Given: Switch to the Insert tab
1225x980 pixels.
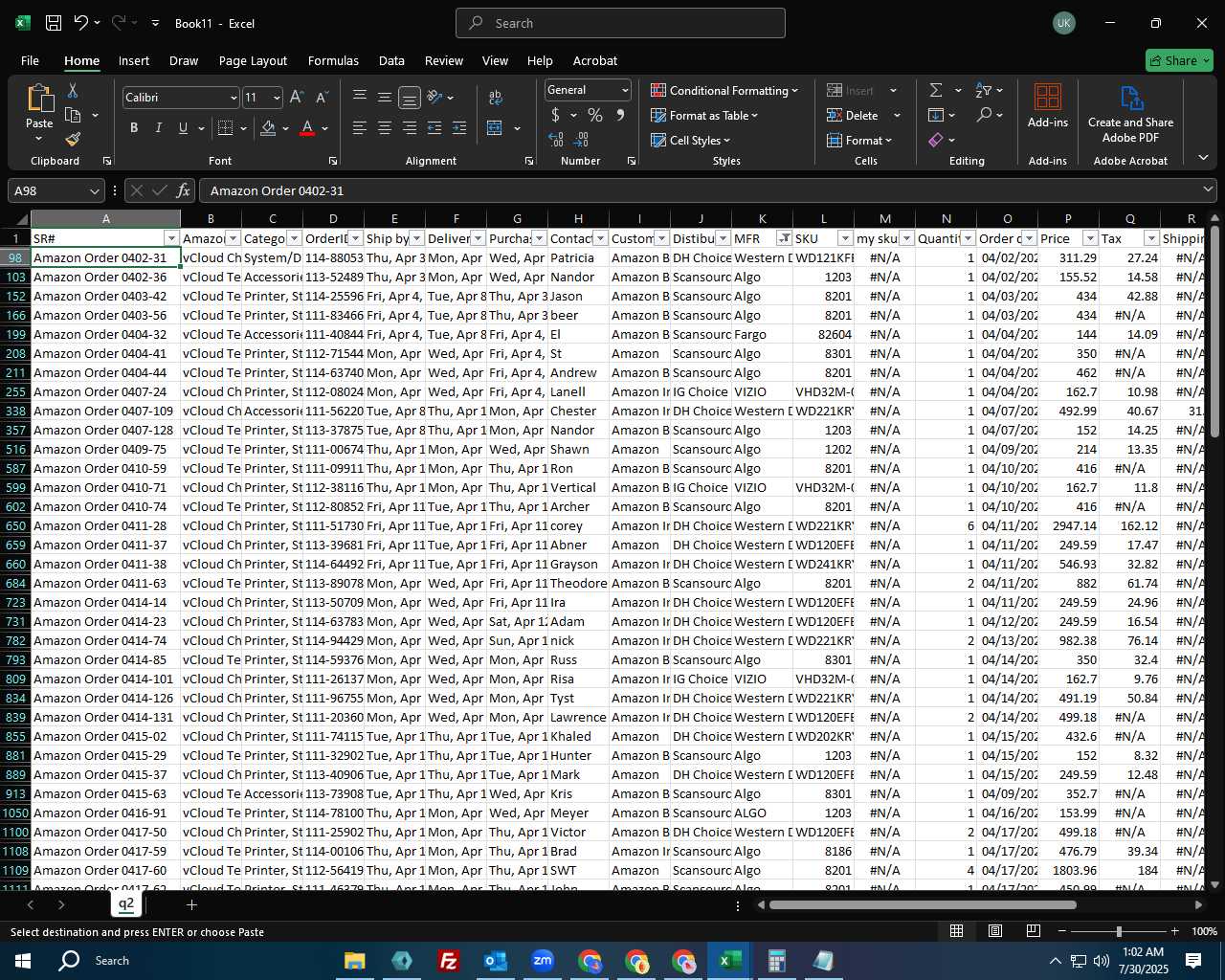Looking at the screenshot, I should 134,60.
